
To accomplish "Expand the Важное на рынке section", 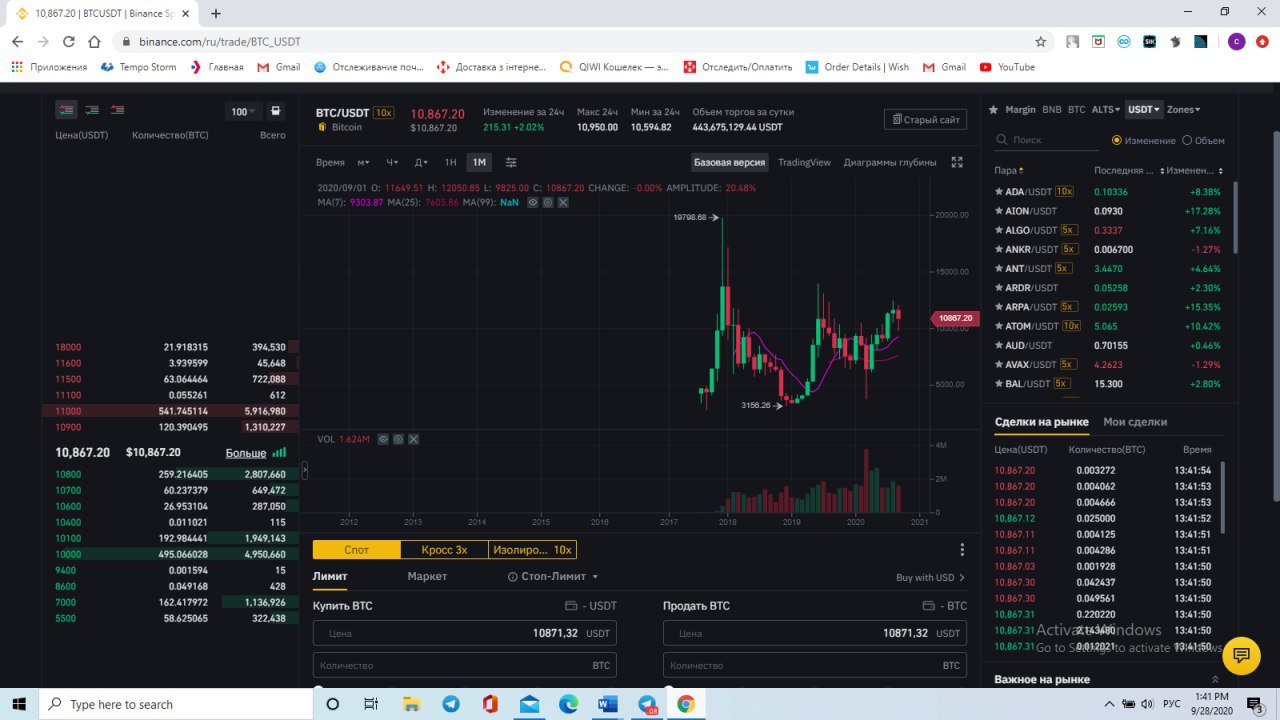I will point(1215,680).
